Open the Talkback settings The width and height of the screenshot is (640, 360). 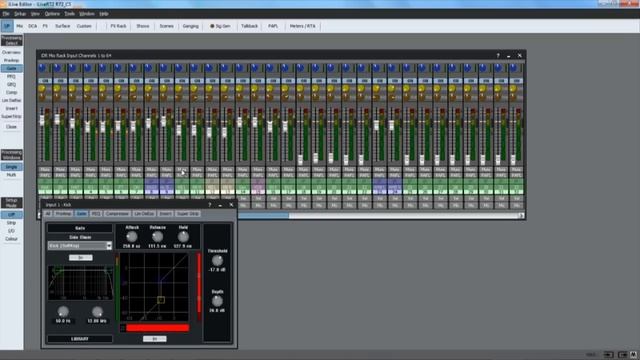point(249,26)
